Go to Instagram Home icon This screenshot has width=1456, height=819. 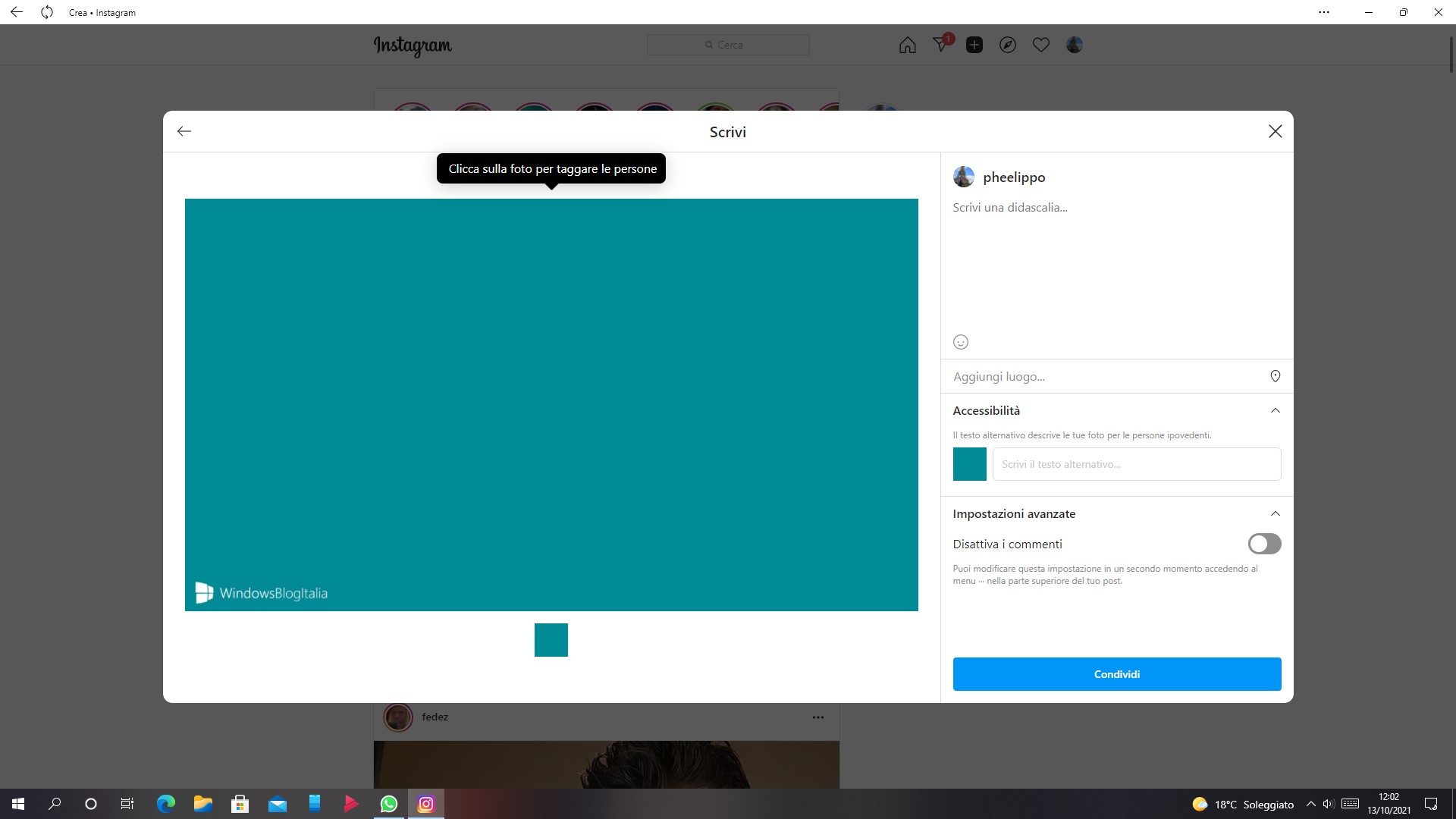(x=908, y=45)
